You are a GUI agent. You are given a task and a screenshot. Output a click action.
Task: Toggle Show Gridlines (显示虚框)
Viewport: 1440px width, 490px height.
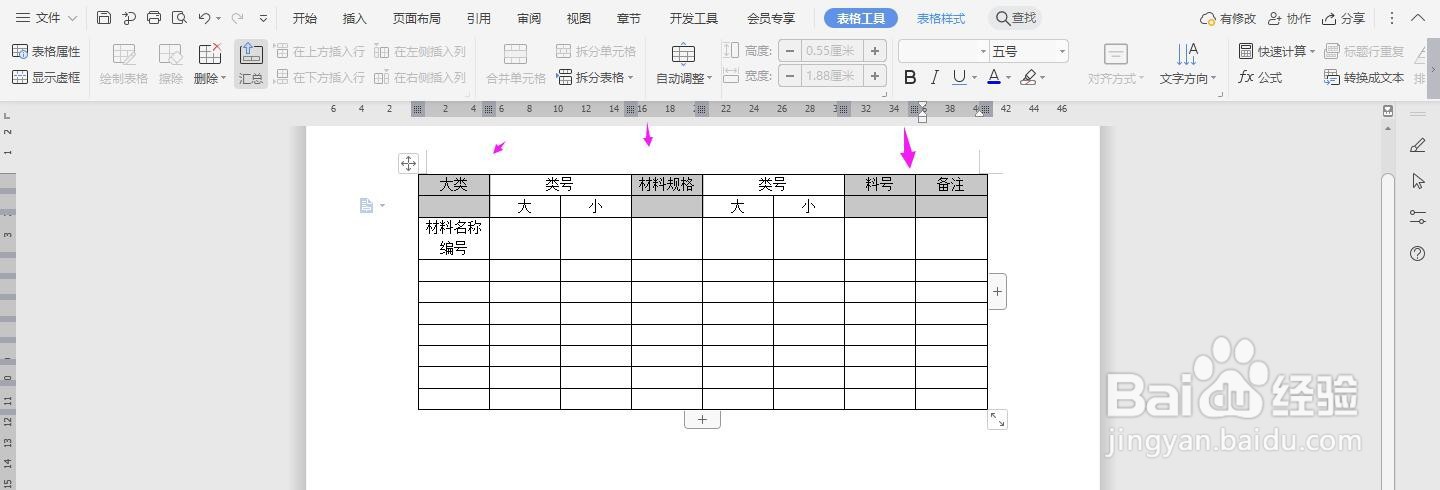46,77
